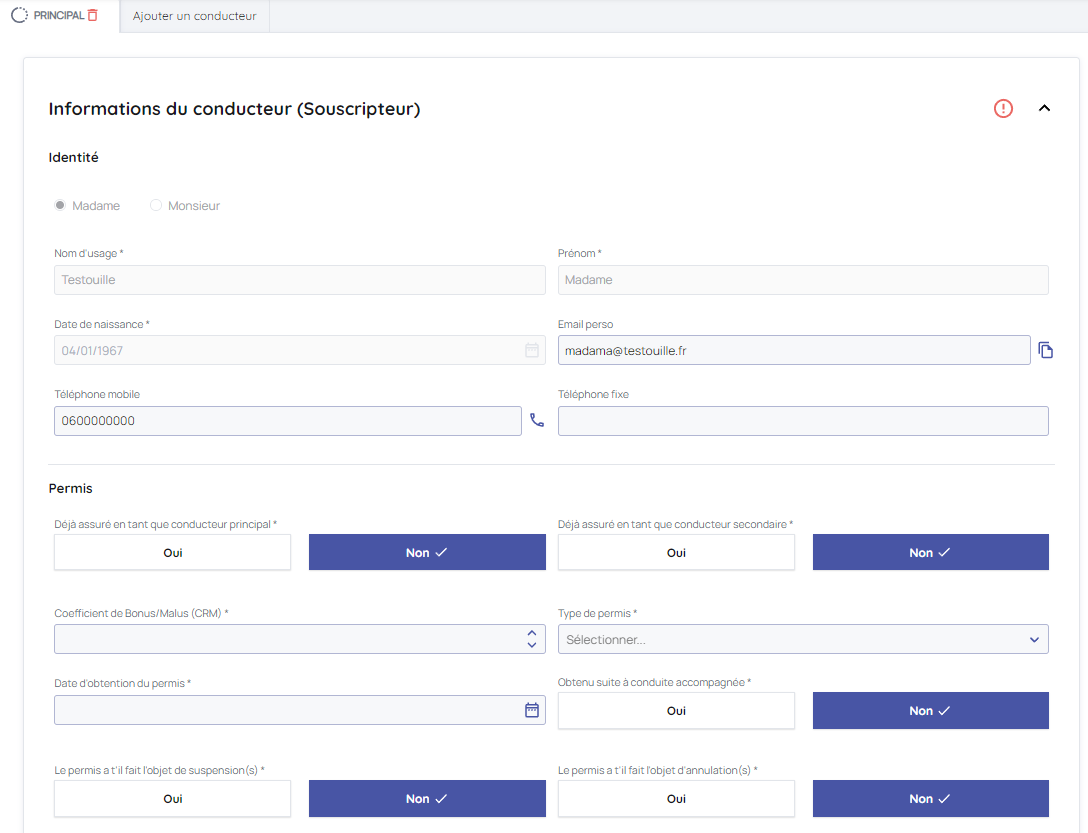The height and width of the screenshot is (833, 1088).
Task: Click the calendar icon in Date de naissance
Action: click(532, 351)
